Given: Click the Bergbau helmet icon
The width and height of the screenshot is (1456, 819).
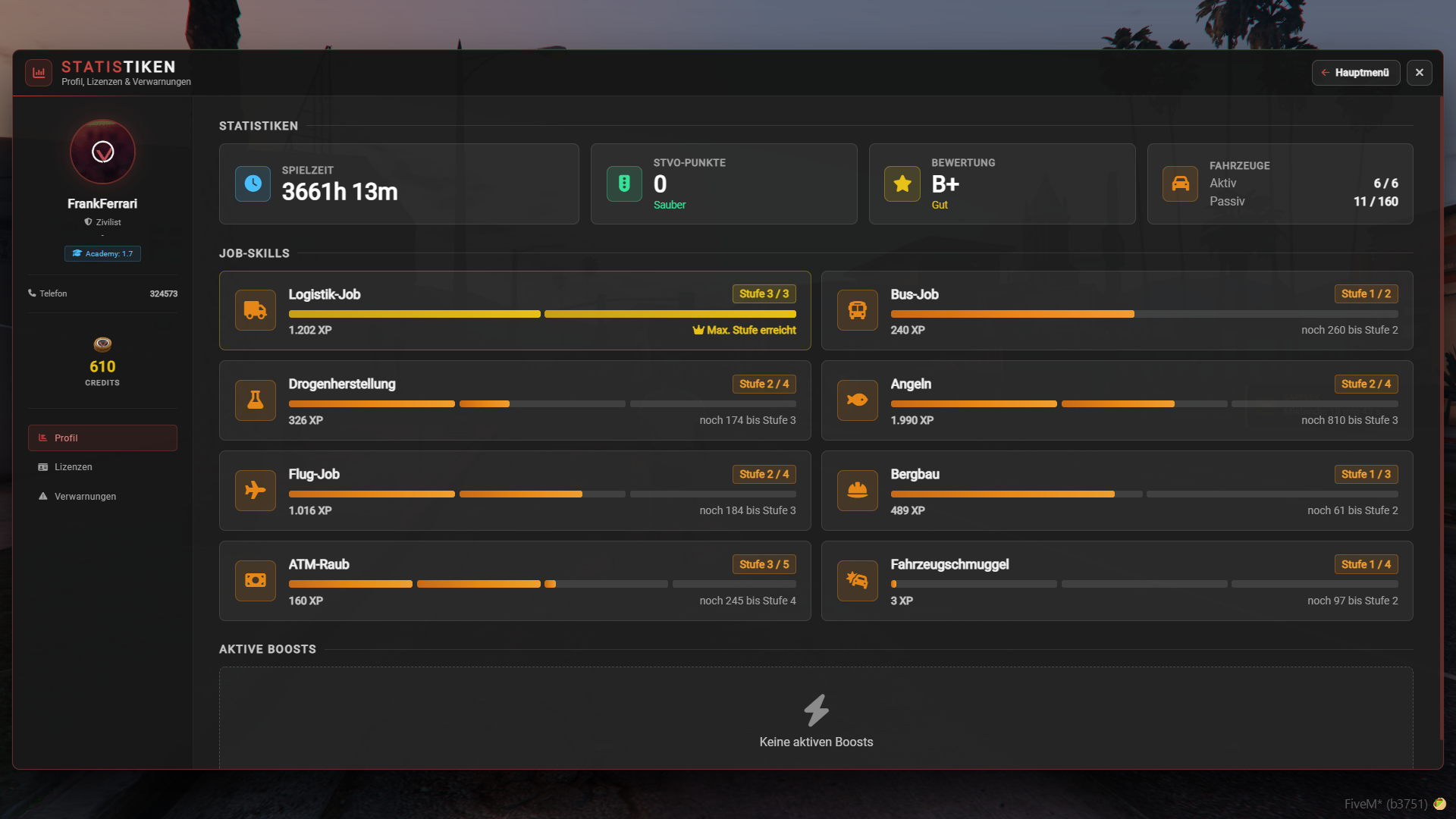Looking at the screenshot, I should pyautogui.click(x=858, y=491).
